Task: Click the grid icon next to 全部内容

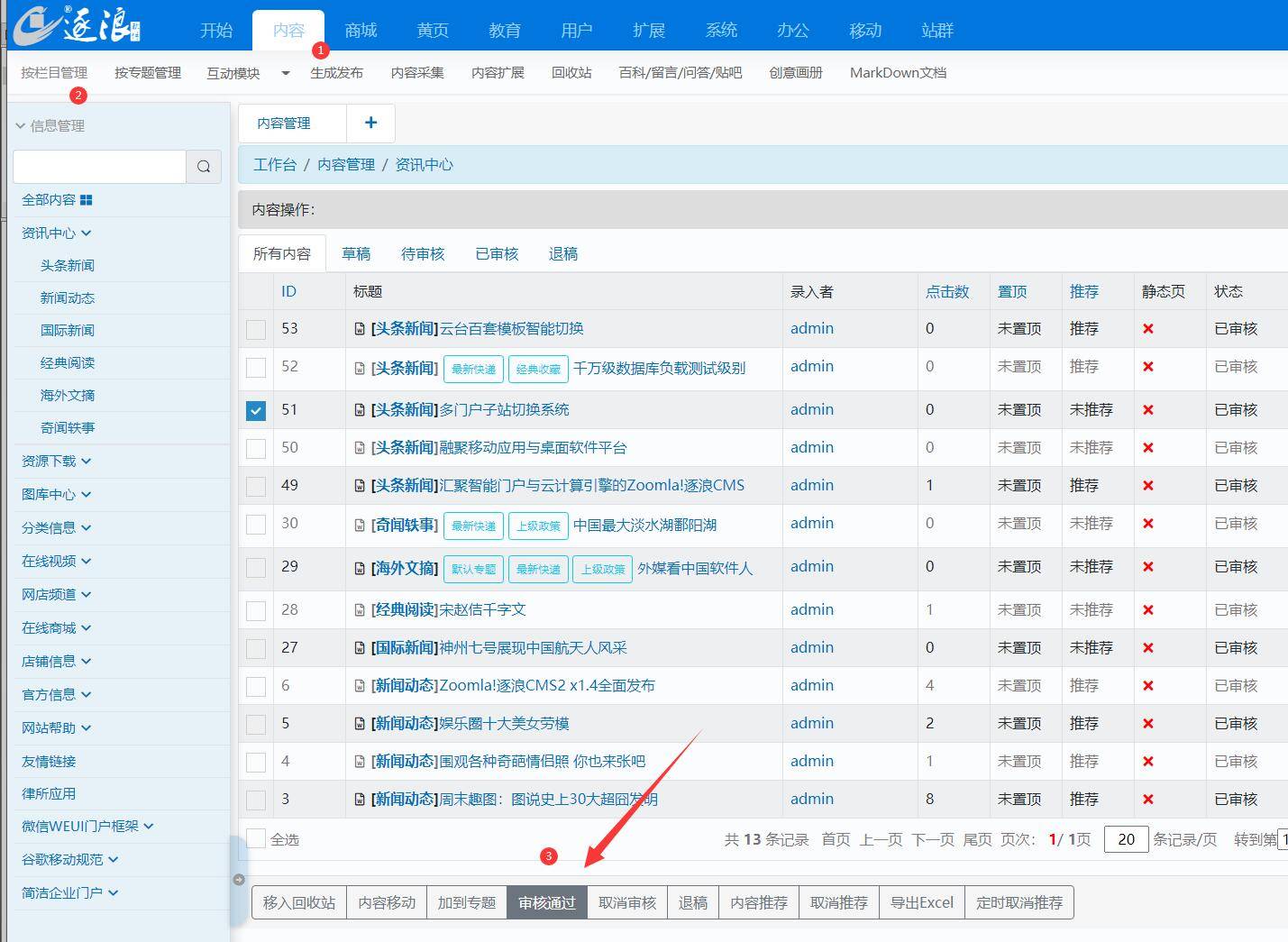Action: [x=87, y=200]
